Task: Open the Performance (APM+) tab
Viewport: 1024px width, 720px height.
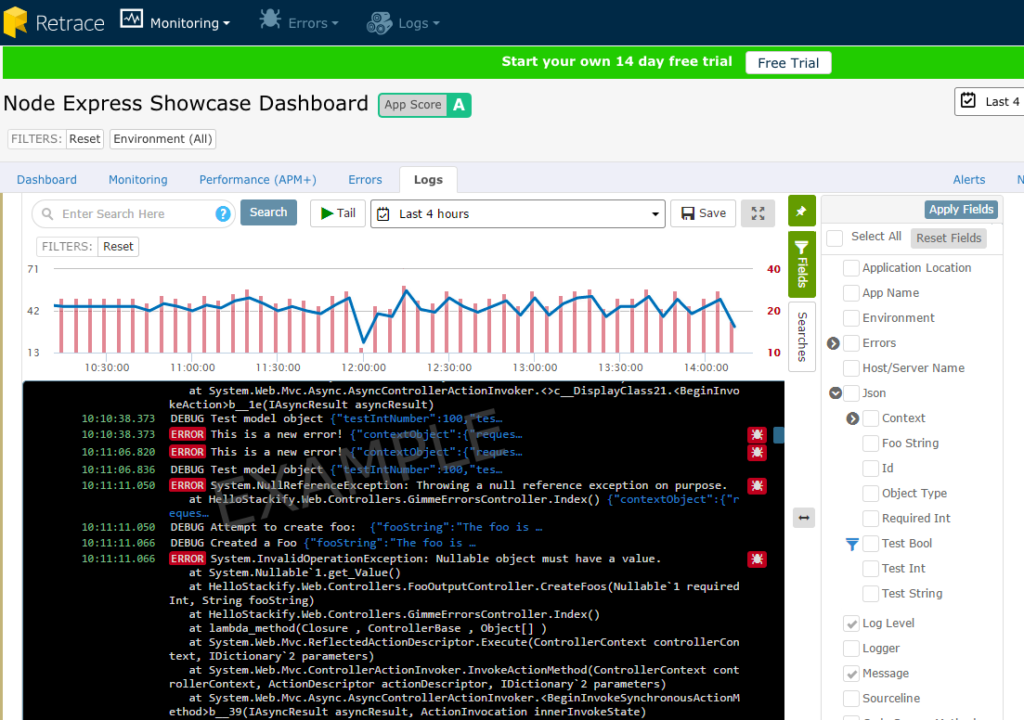Action: coord(258,180)
